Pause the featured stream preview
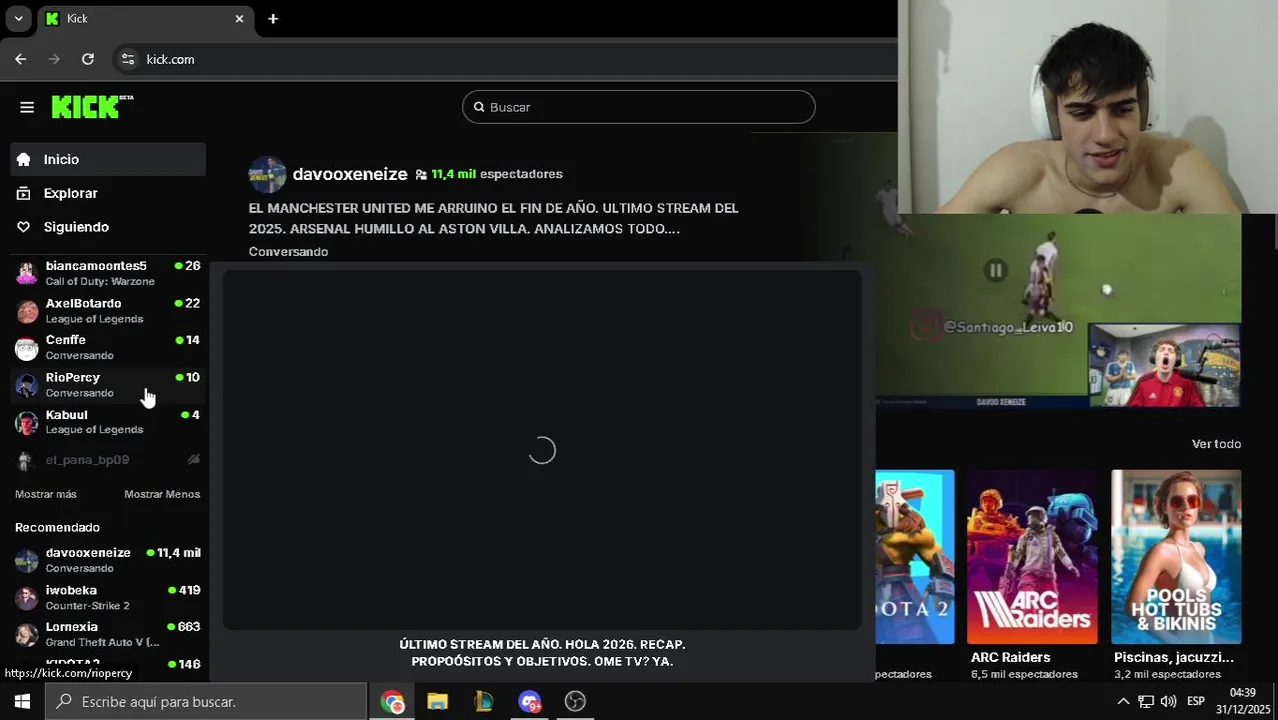 [995, 270]
